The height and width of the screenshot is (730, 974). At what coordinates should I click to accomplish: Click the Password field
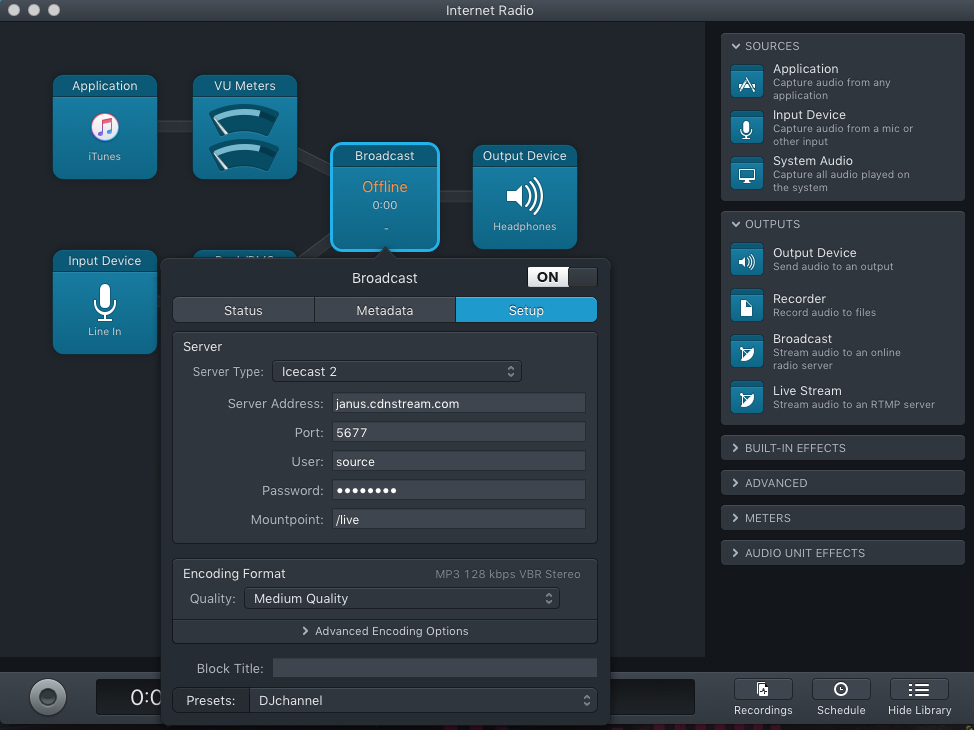[x=458, y=490]
